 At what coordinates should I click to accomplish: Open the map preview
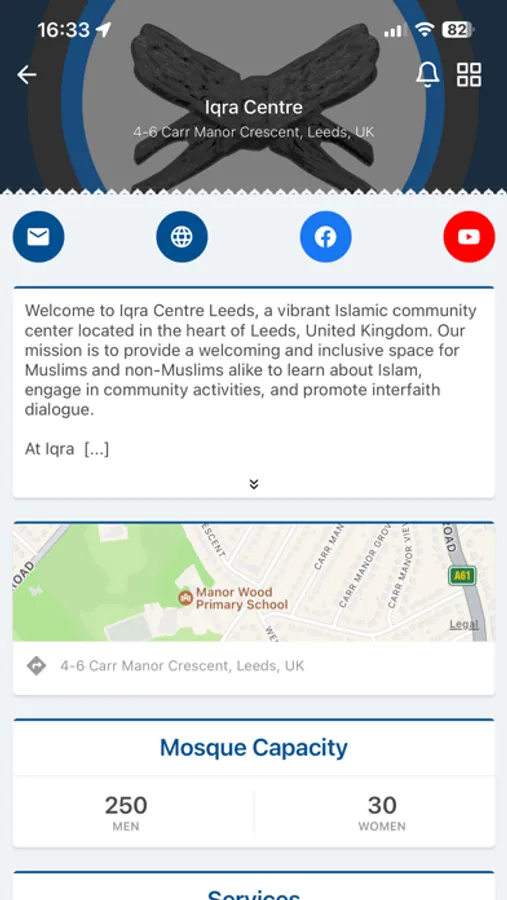(x=254, y=582)
